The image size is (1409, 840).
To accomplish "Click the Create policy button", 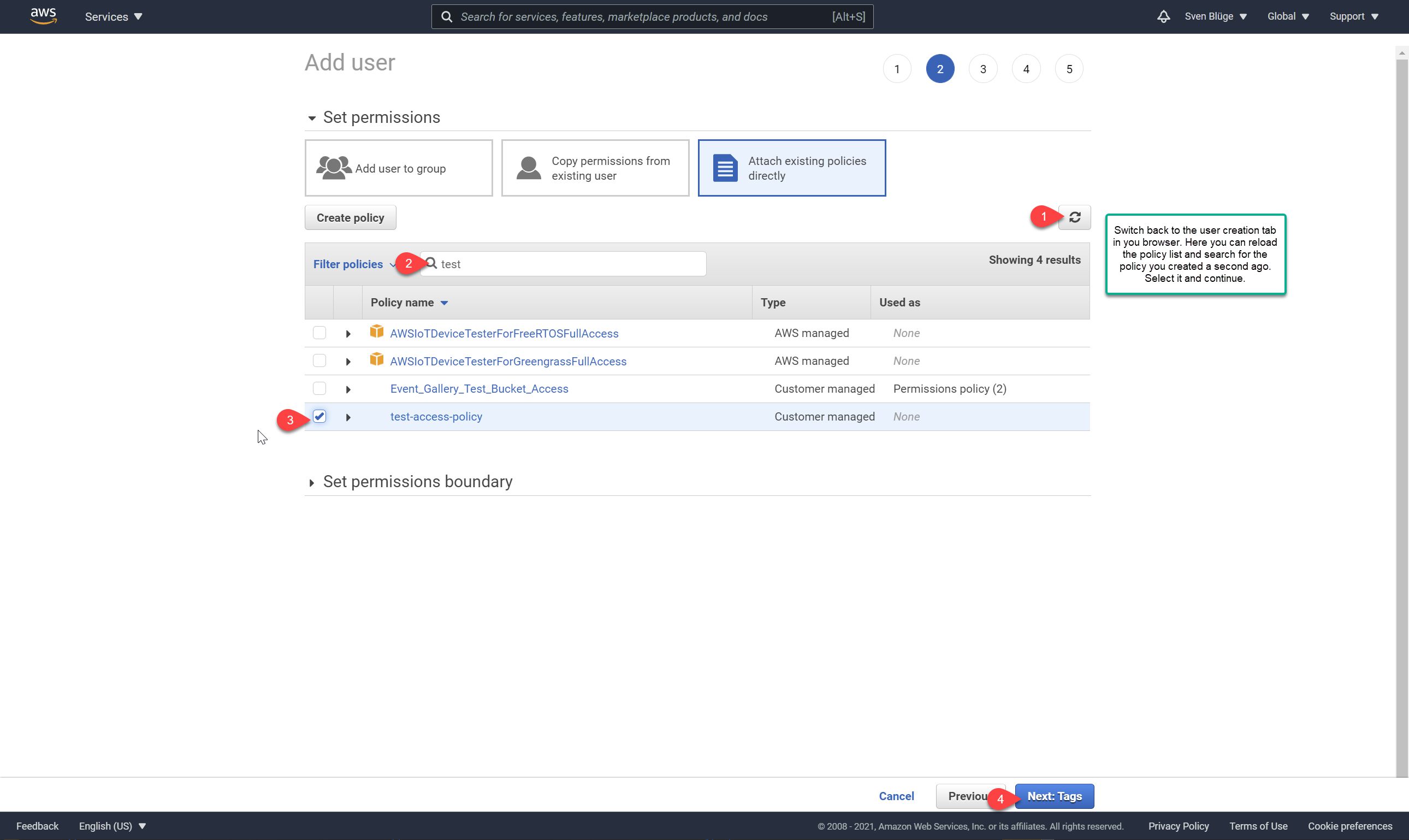I will coord(350,217).
